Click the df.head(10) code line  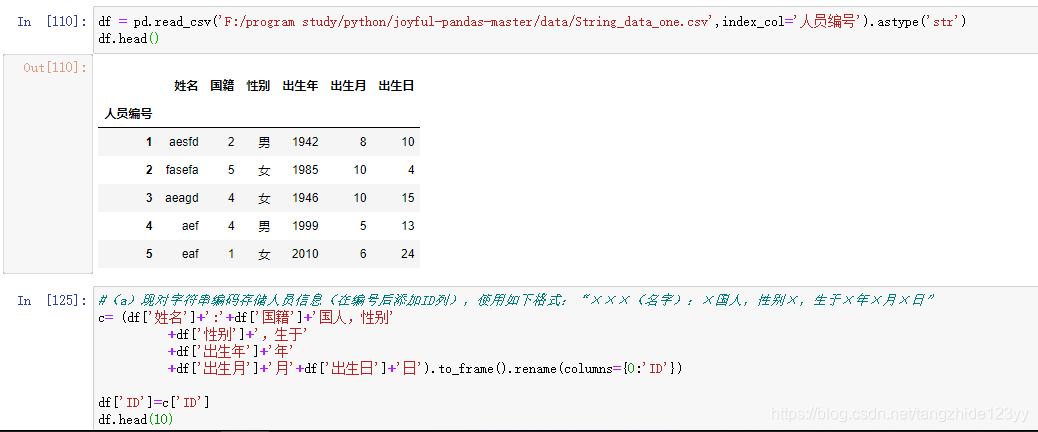(x=136, y=419)
